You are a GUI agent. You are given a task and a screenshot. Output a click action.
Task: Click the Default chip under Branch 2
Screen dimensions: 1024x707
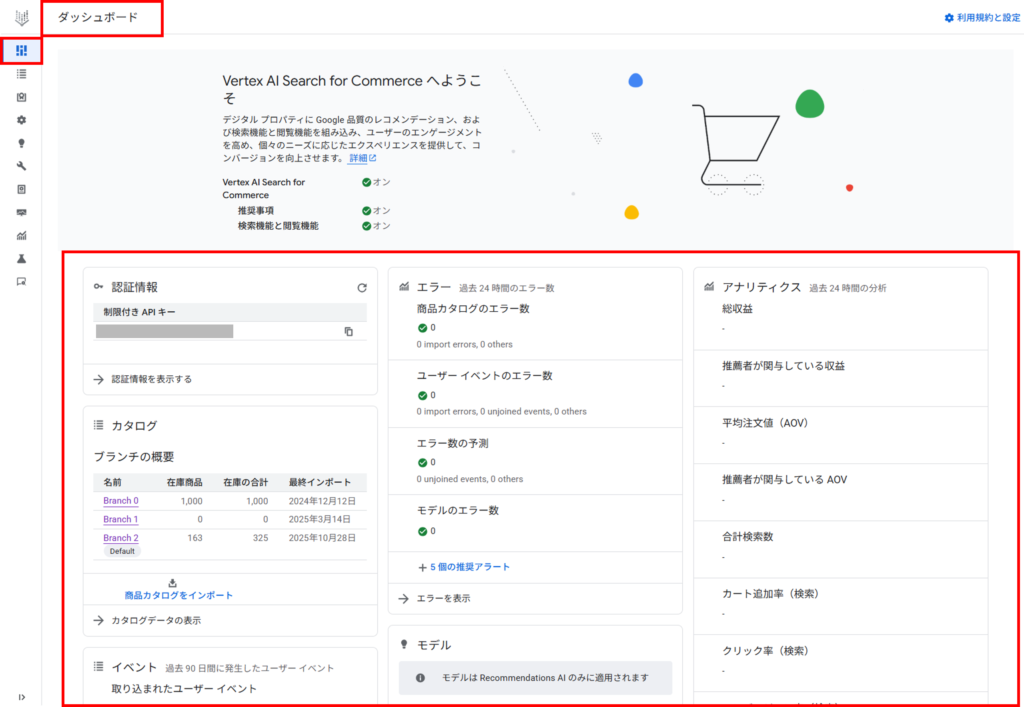click(122, 551)
